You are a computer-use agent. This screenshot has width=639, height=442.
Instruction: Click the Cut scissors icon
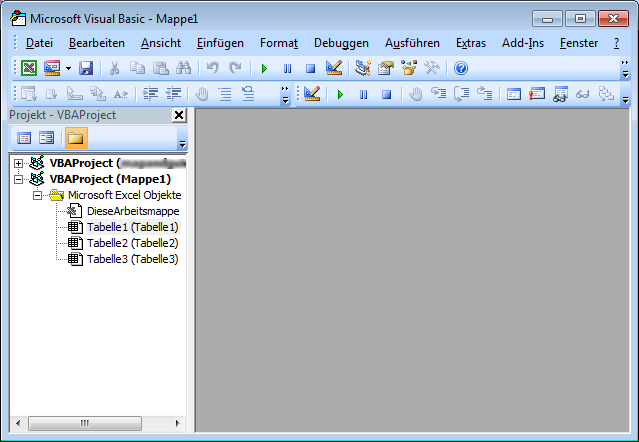tap(115, 68)
